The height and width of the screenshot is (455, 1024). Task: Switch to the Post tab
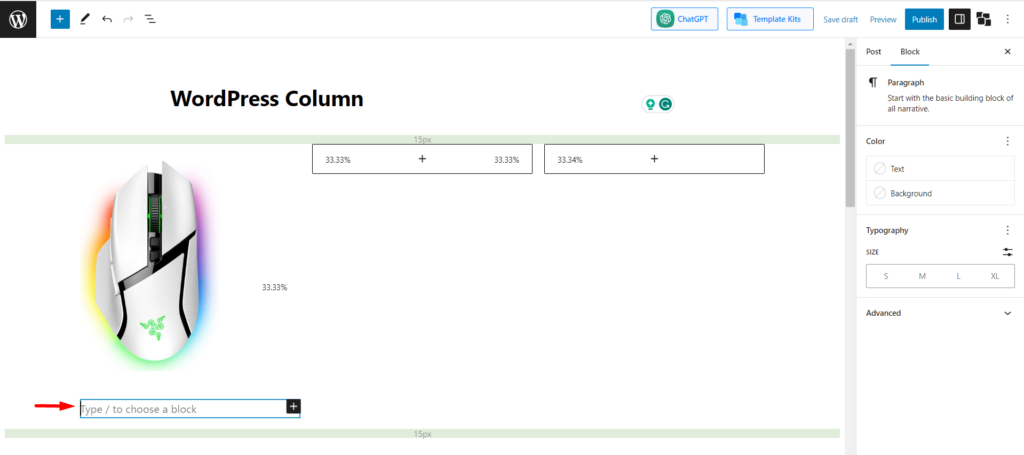(x=873, y=52)
